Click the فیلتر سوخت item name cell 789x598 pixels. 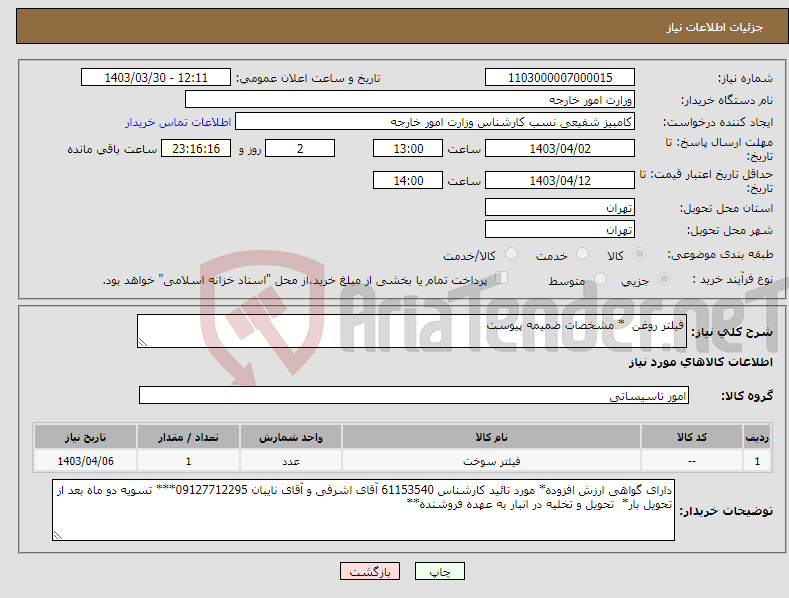[x=491, y=461]
